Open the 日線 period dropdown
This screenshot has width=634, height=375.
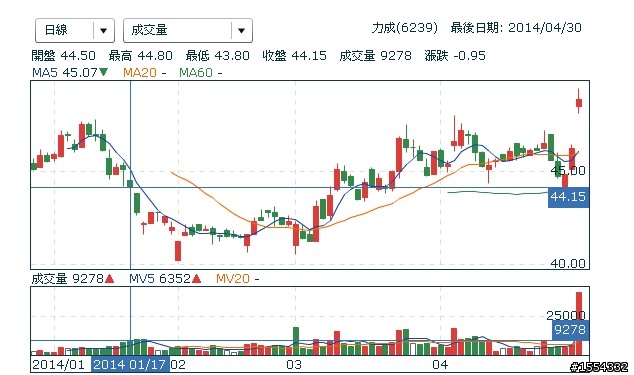point(75,30)
